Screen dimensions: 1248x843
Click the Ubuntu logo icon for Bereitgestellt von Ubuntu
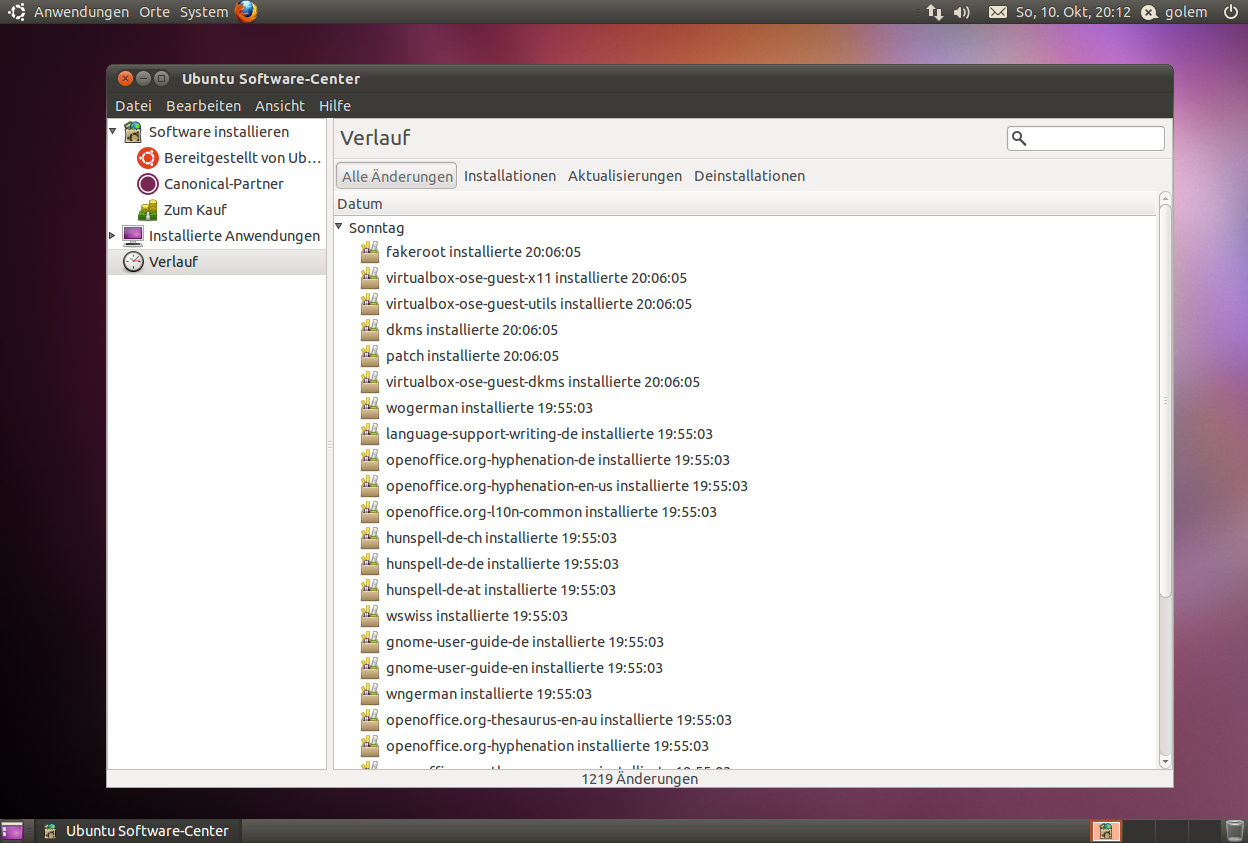point(148,158)
